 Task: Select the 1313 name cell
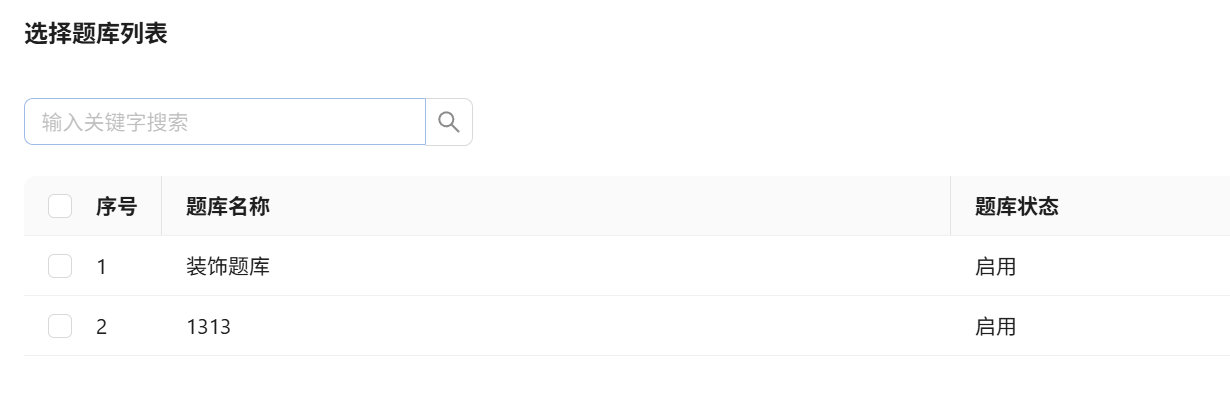pyautogui.click(x=208, y=327)
